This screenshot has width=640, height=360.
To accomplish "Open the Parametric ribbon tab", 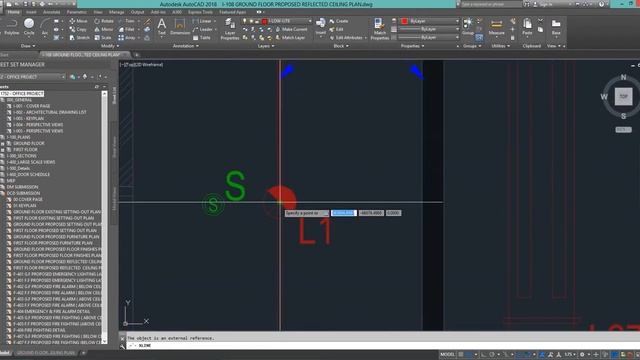I will click(x=77, y=12).
